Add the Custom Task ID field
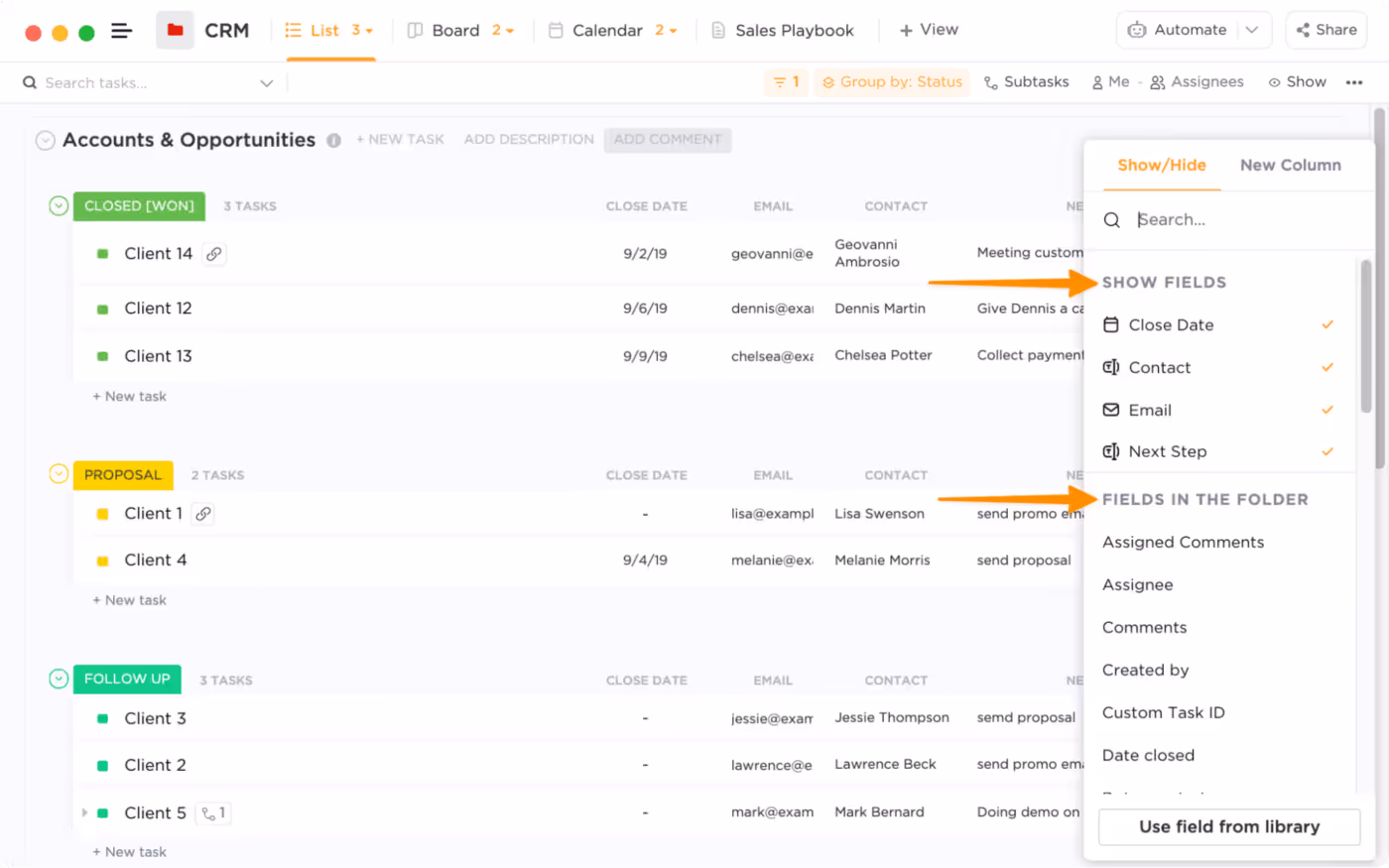1389x868 pixels. 1163,713
